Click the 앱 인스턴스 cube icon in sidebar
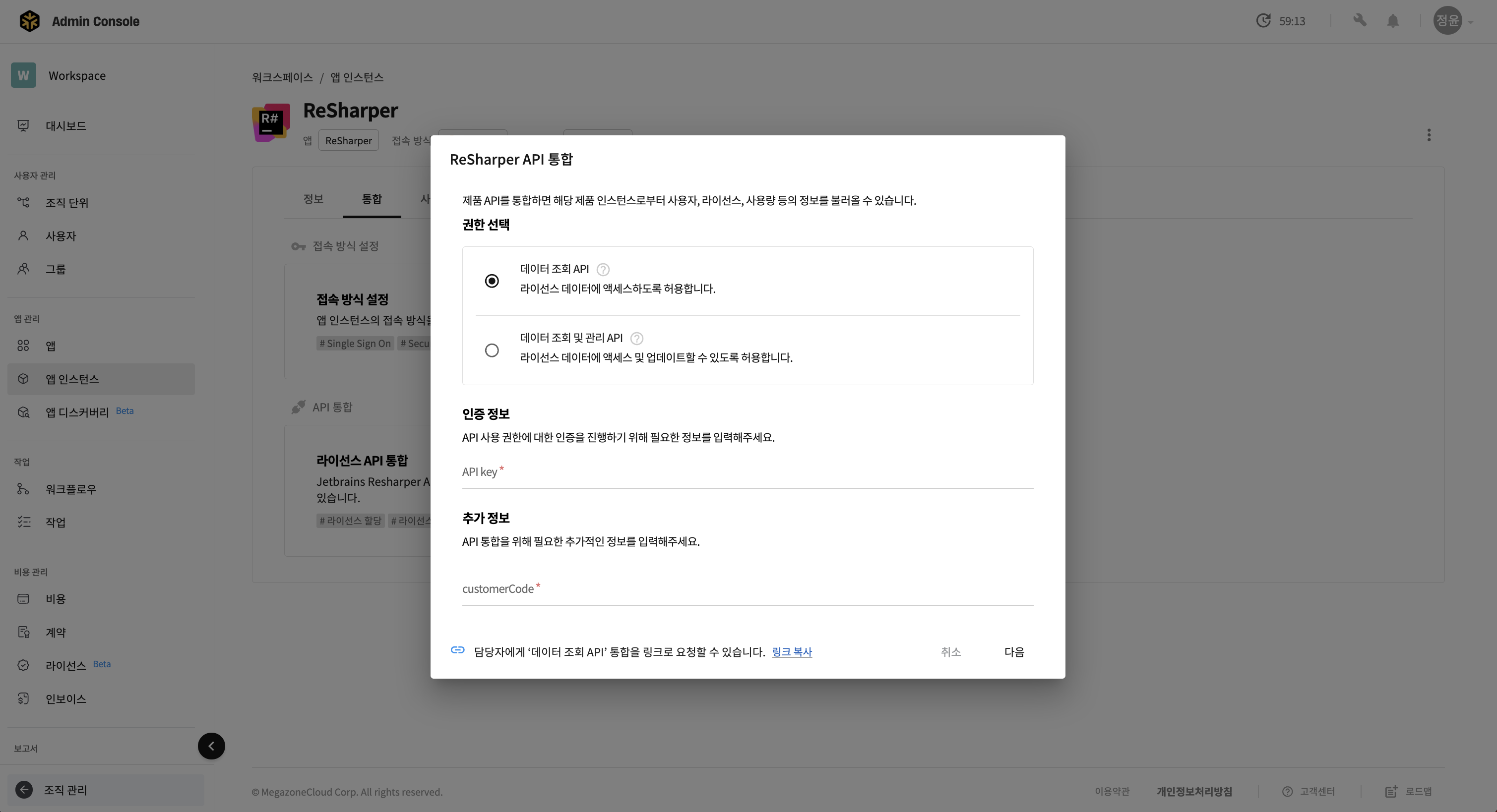Screen dimensions: 1497x812 (x=23, y=379)
